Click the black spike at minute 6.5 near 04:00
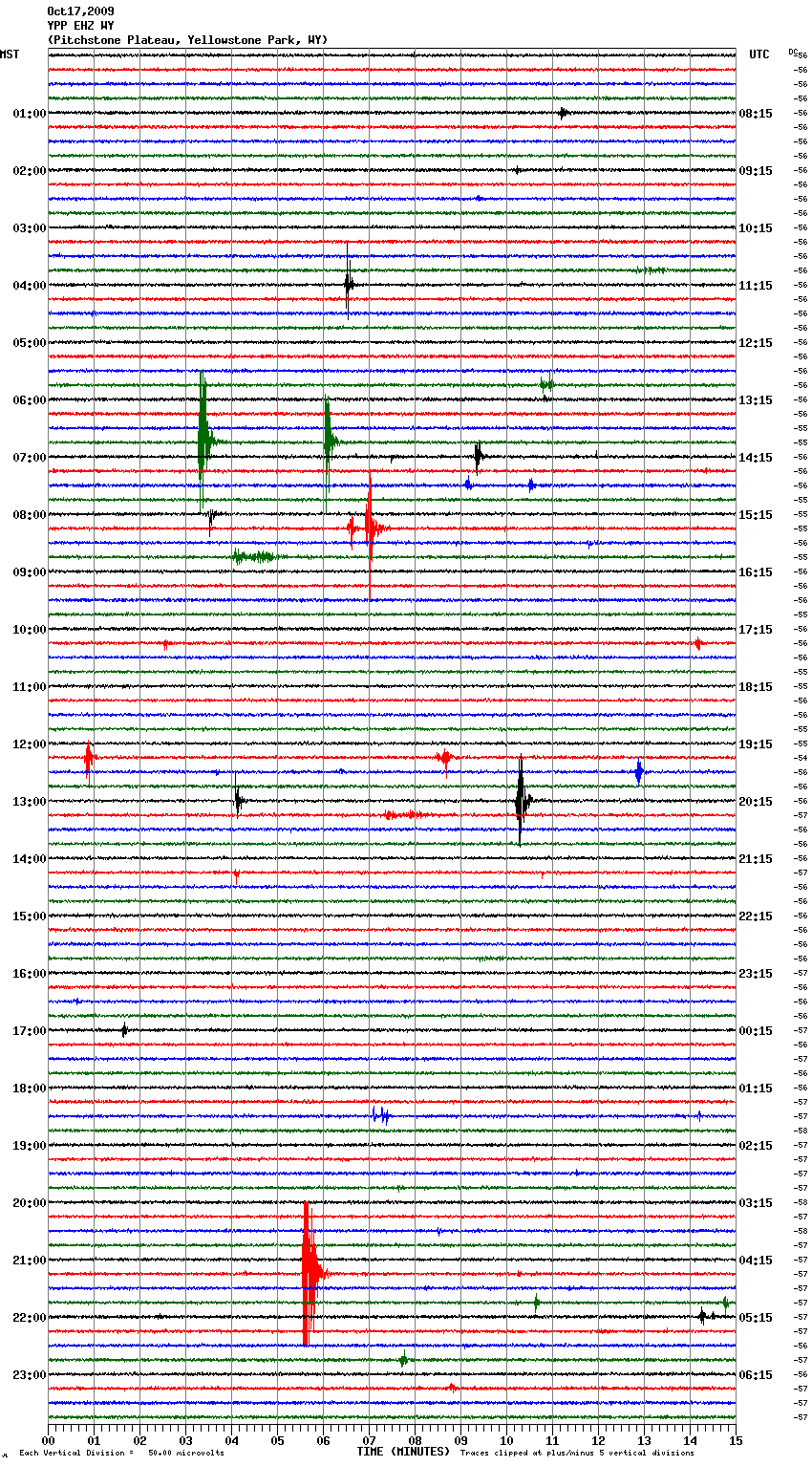Viewport: 812px width, 1466px height. coord(349,283)
